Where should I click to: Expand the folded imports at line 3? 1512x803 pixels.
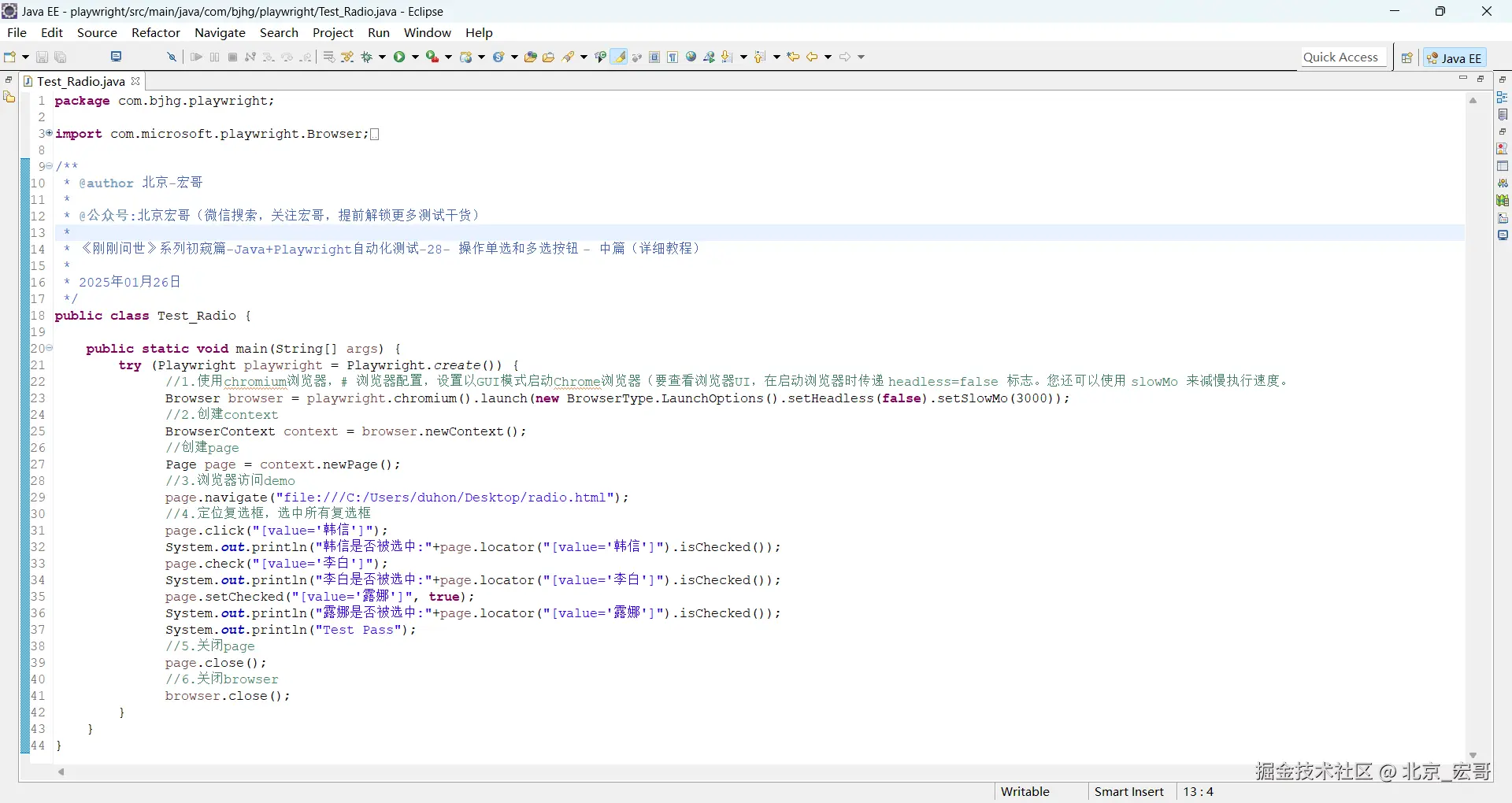point(49,133)
